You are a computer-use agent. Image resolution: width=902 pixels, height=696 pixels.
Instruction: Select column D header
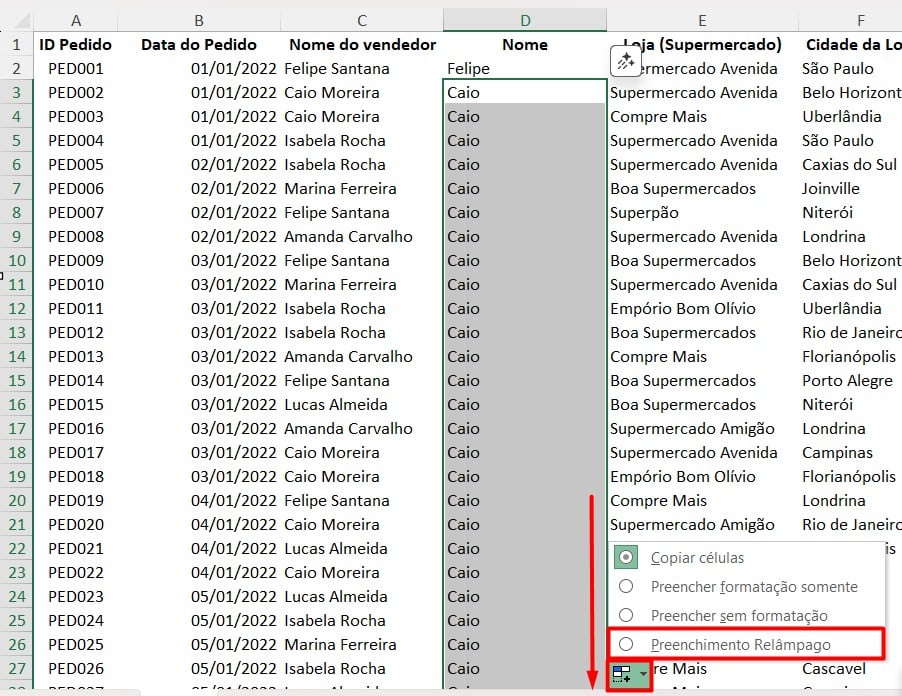pos(524,20)
